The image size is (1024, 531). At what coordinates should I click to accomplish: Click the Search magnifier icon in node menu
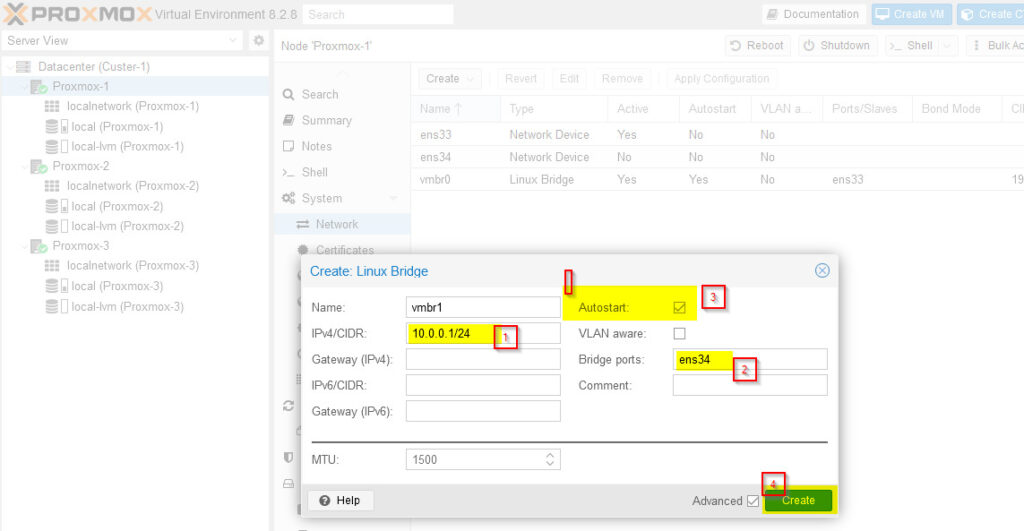point(288,95)
